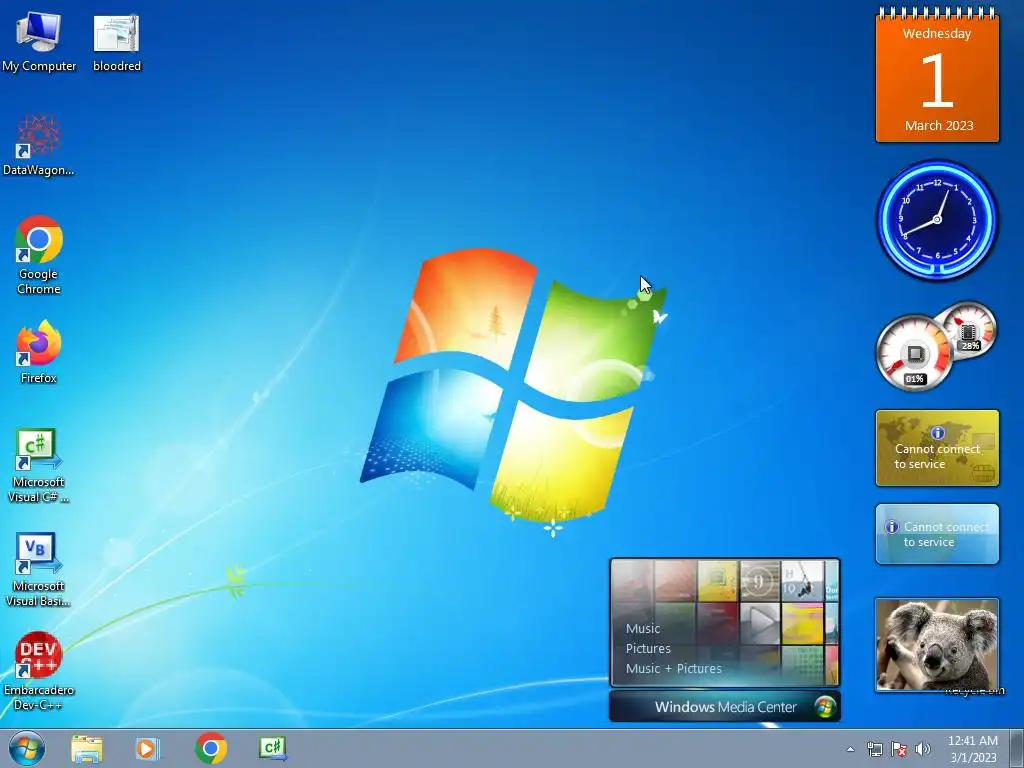Image resolution: width=1024 pixels, height=768 pixels.
Task: Open the bloodred folder icon
Action: pyautogui.click(x=116, y=40)
